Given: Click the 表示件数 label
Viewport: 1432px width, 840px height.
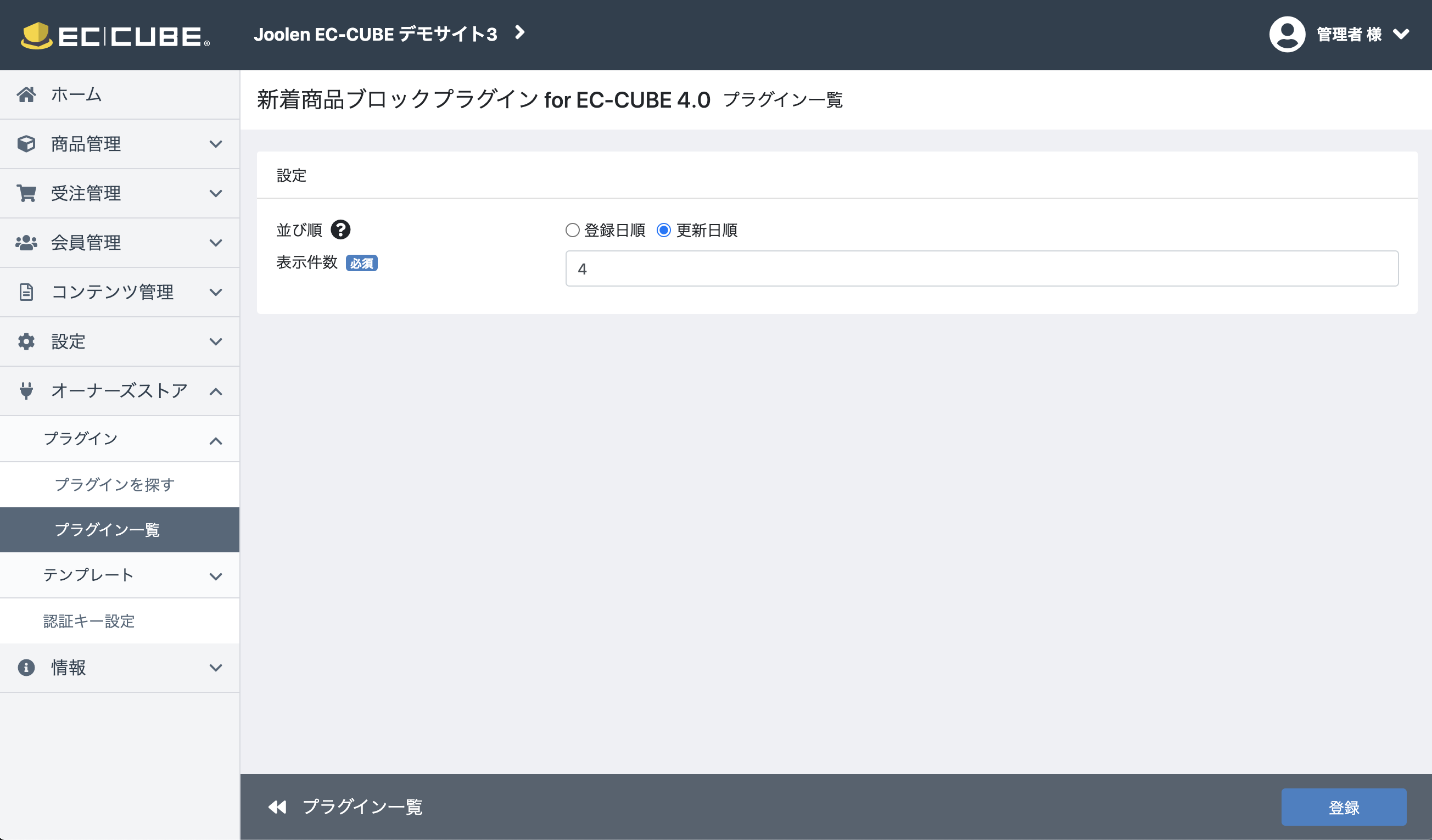Looking at the screenshot, I should pos(307,262).
